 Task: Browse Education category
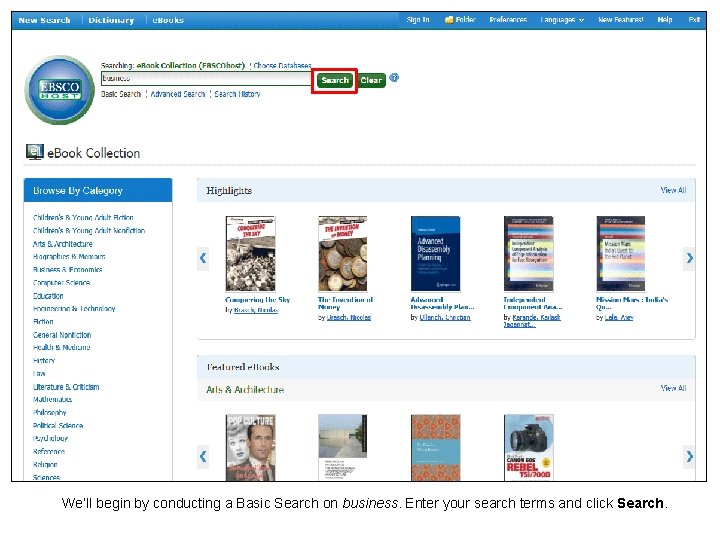48,296
